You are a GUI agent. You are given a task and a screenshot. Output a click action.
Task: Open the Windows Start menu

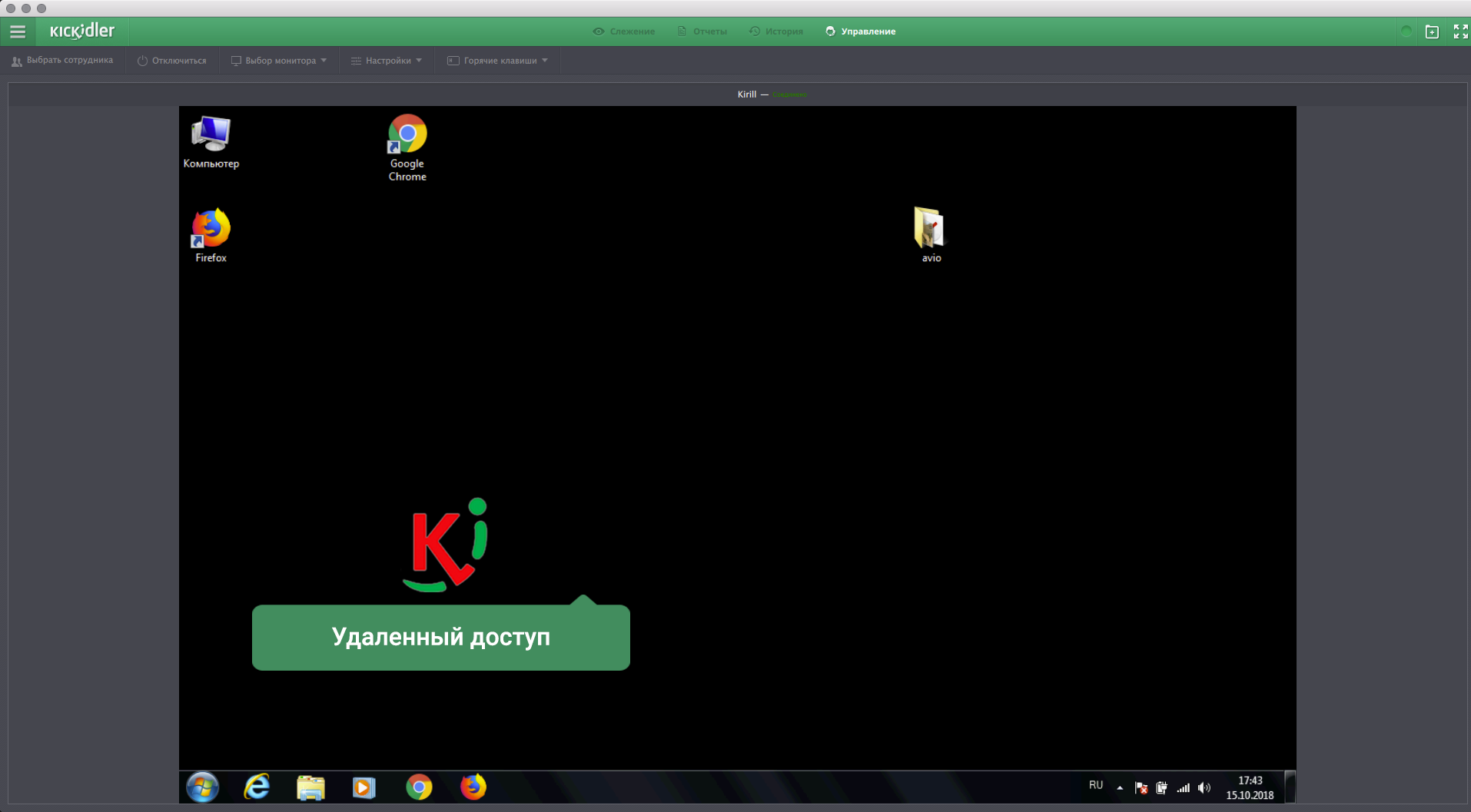(203, 787)
